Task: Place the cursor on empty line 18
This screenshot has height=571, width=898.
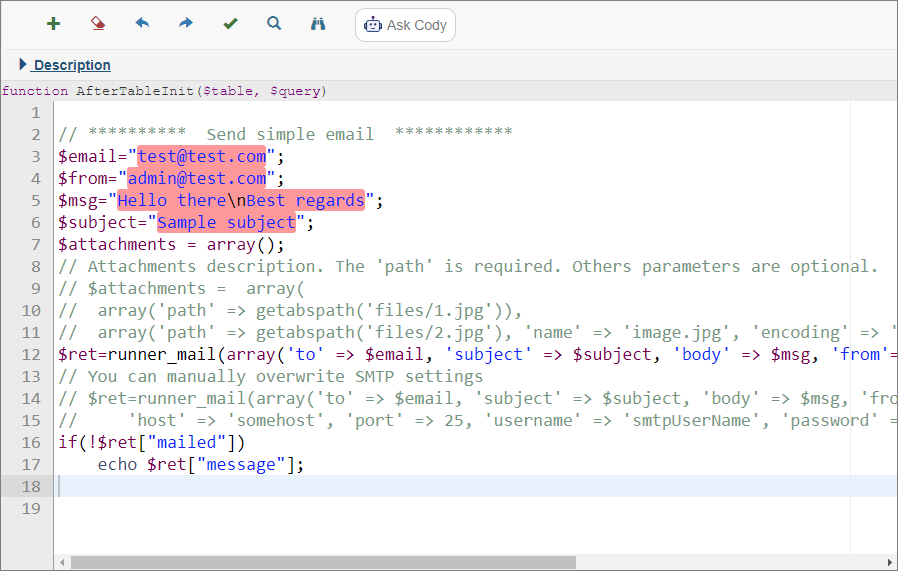Action: tap(475, 486)
